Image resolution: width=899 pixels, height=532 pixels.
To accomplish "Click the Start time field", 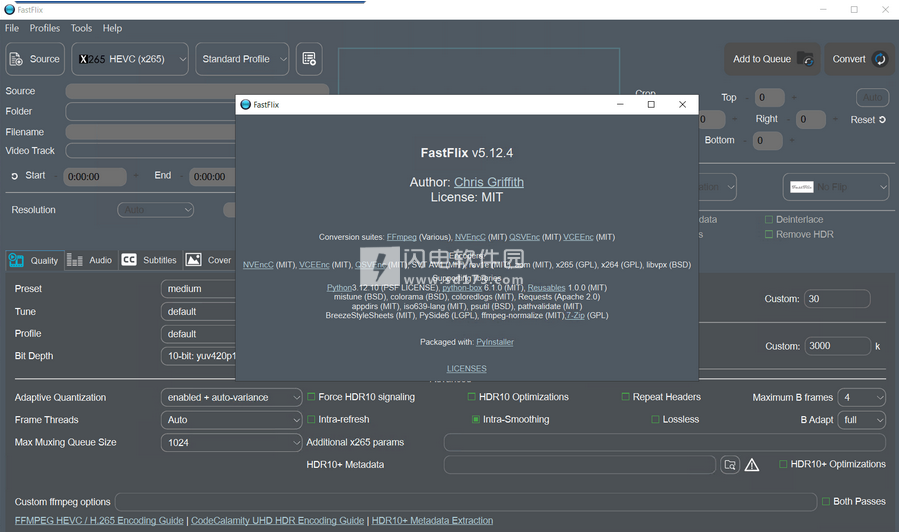I will pos(95,177).
